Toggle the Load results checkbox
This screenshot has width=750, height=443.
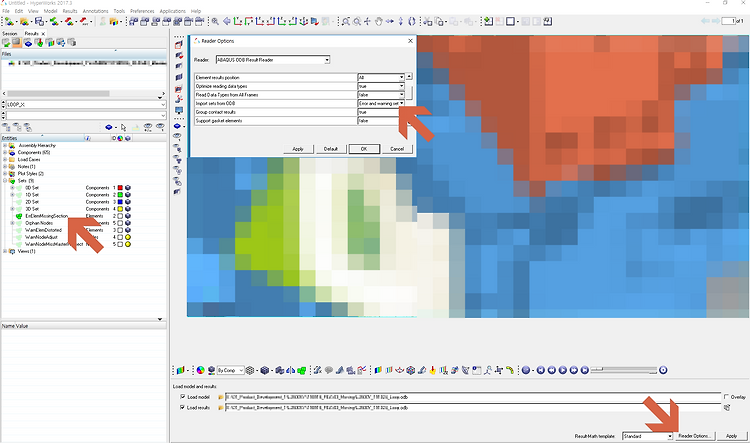click(183, 408)
